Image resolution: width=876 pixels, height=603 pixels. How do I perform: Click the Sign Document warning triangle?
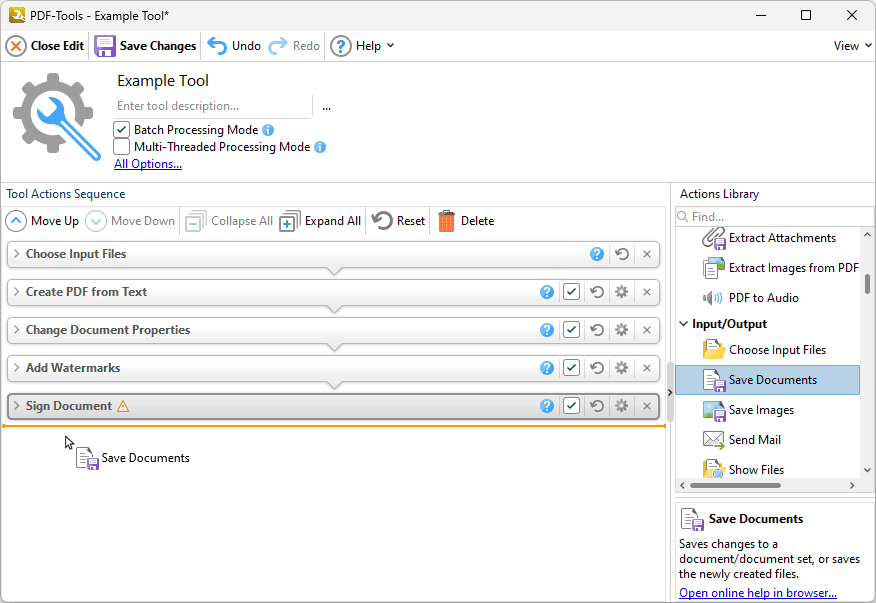click(123, 406)
